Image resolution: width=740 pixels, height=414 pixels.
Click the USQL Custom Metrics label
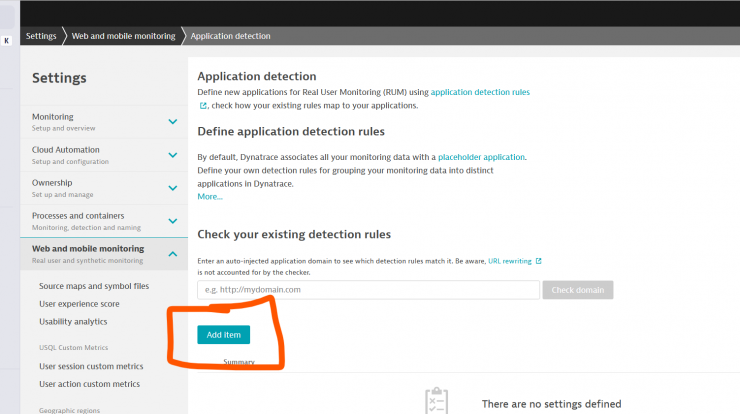tap(74, 347)
